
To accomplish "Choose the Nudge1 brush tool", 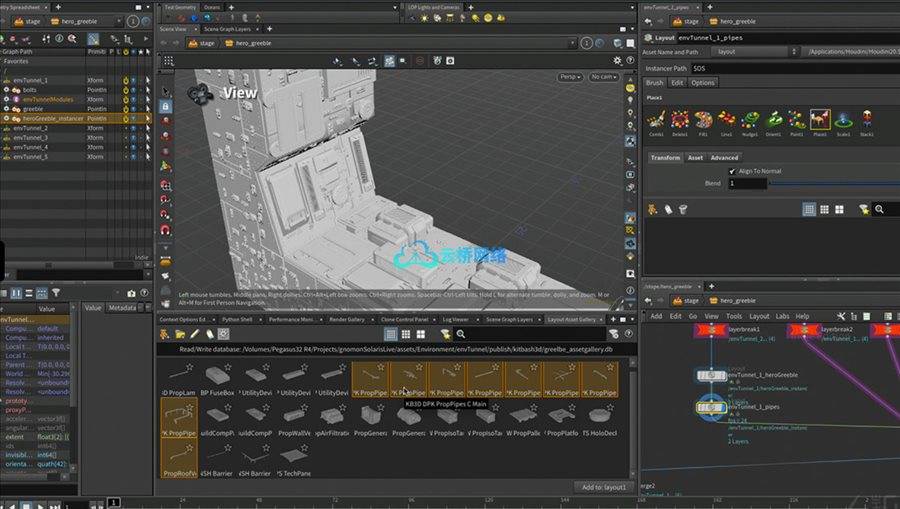I will point(750,120).
